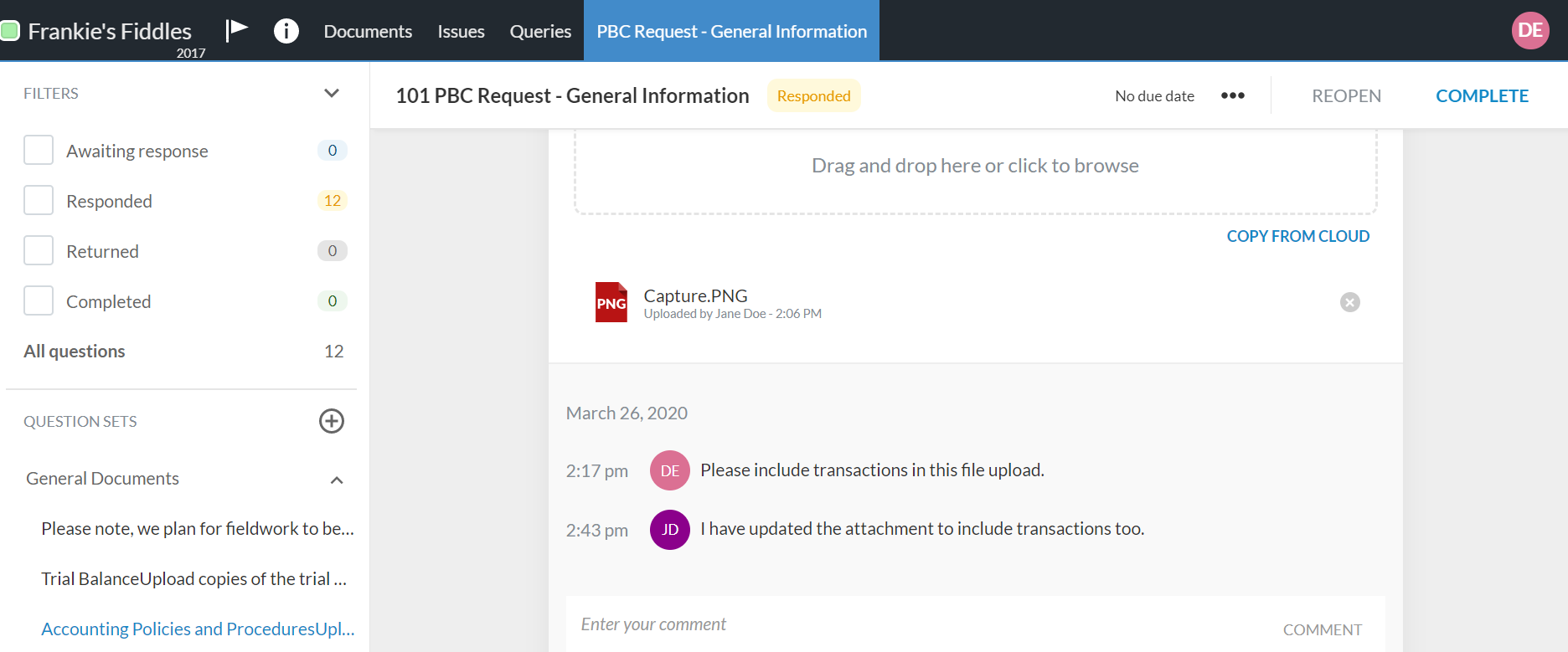Screen dimensions: 1568x652
Task: Open the Documents tab
Action: point(368,31)
